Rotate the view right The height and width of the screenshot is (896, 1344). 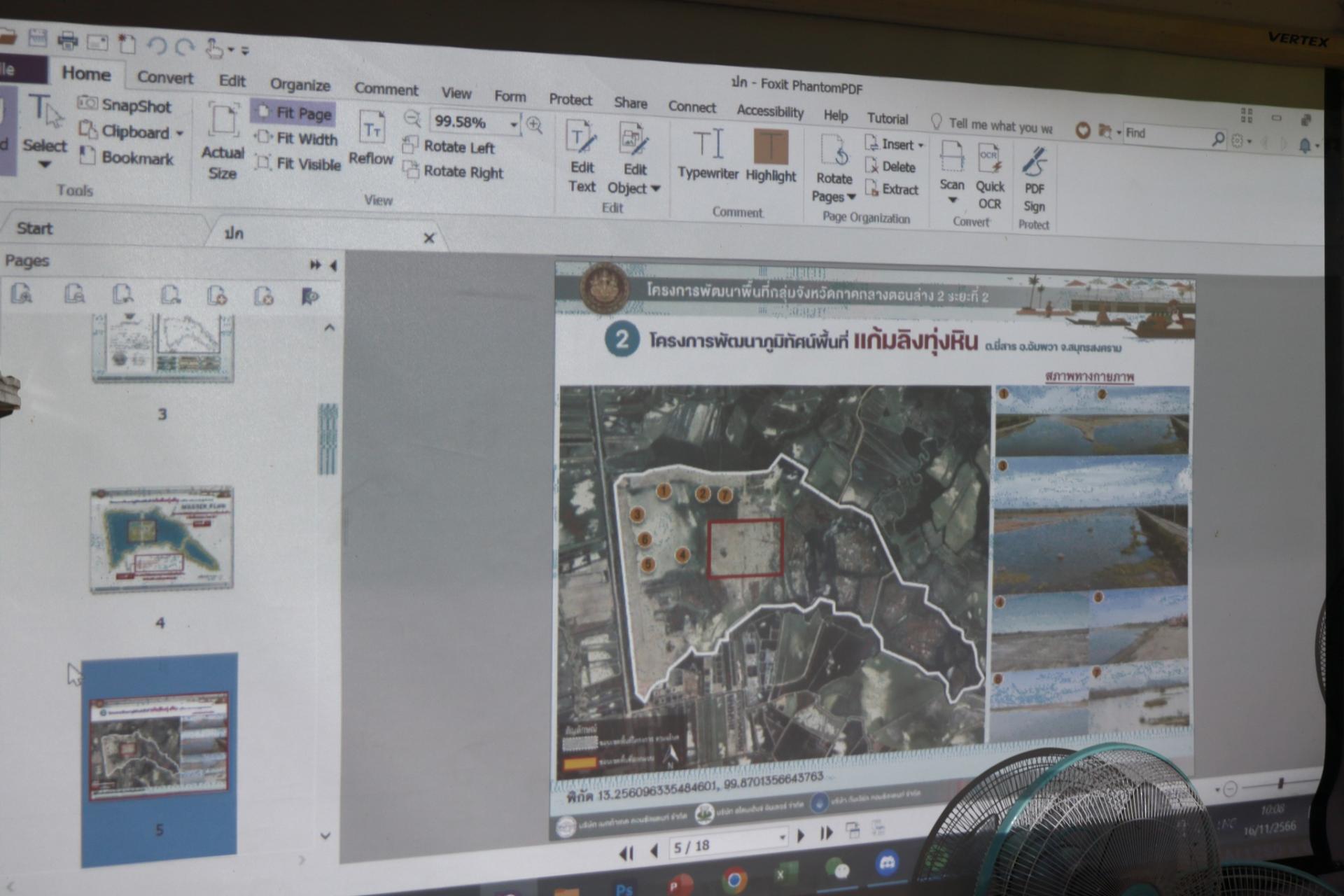click(454, 171)
